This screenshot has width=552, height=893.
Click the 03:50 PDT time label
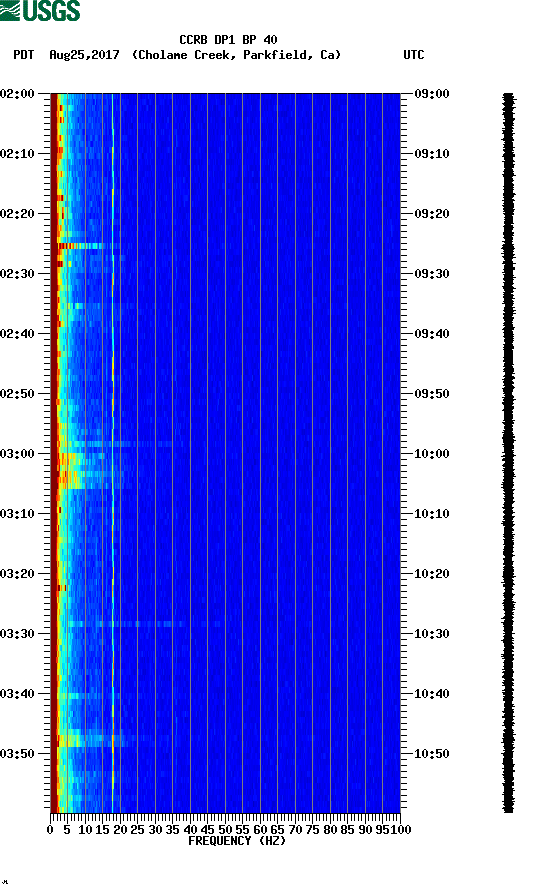pos(18,753)
